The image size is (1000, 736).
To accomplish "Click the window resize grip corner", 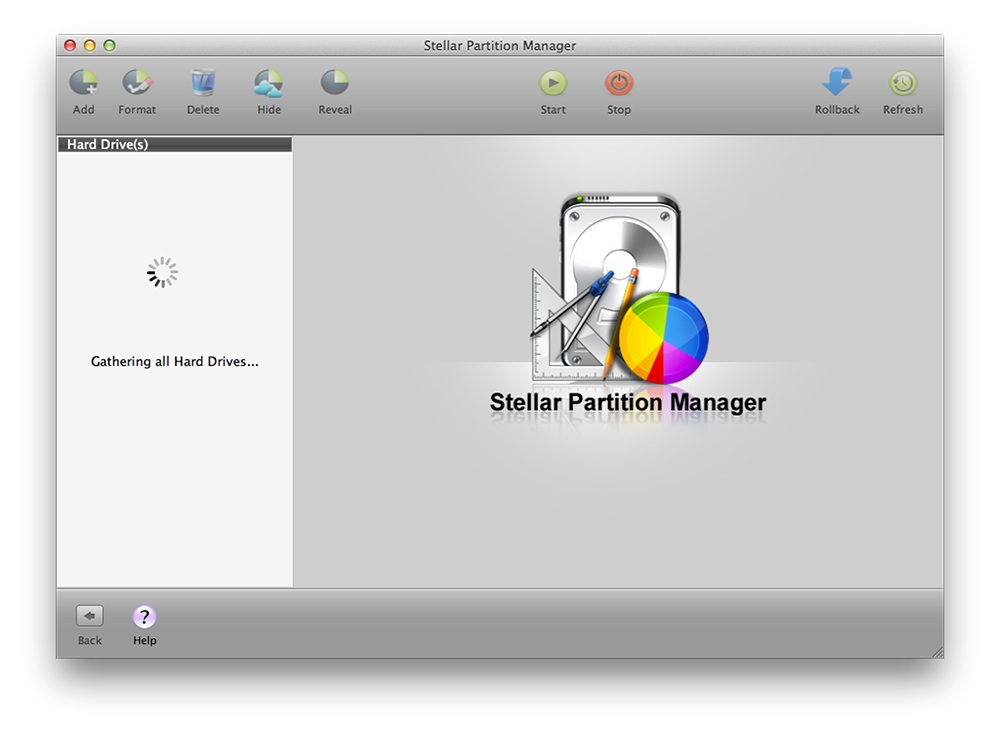I will [938, 652].
